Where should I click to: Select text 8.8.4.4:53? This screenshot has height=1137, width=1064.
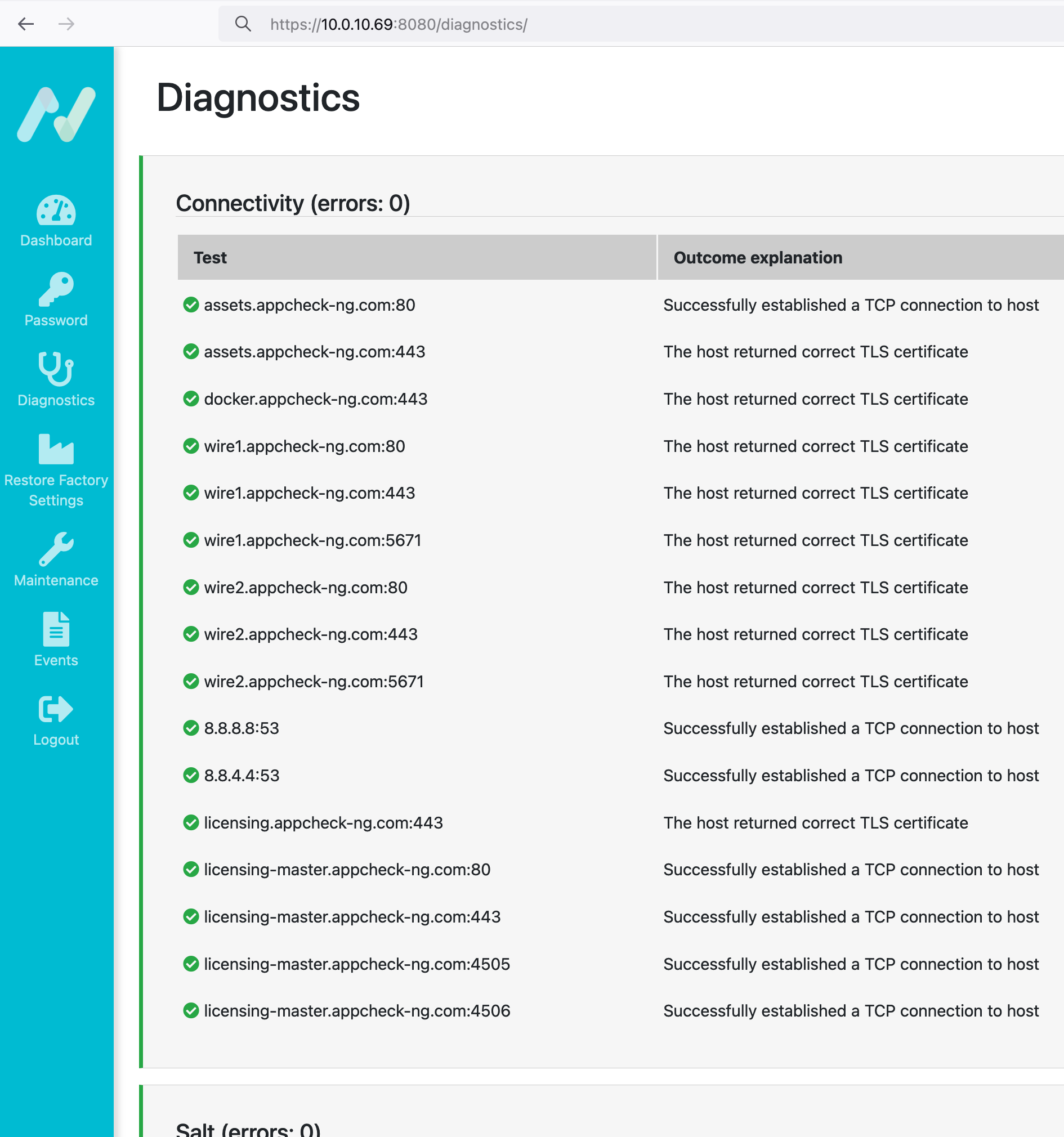(242, 776)
